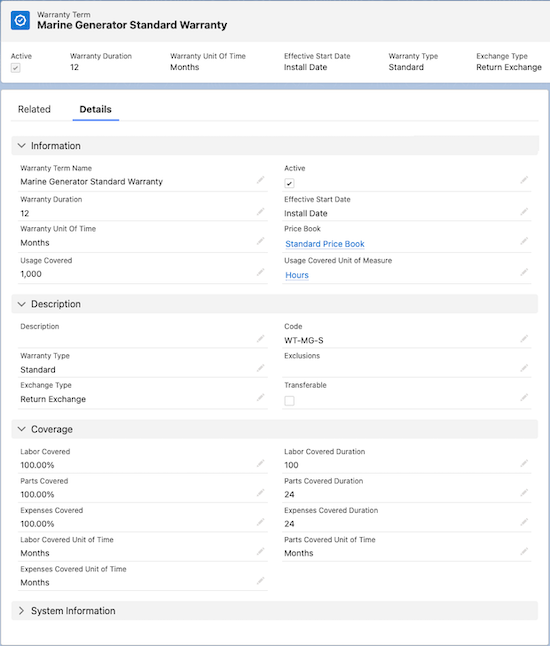Edit Warranty Term Name pencil icon
Screen dimensions: 550x646
point(260,180)
